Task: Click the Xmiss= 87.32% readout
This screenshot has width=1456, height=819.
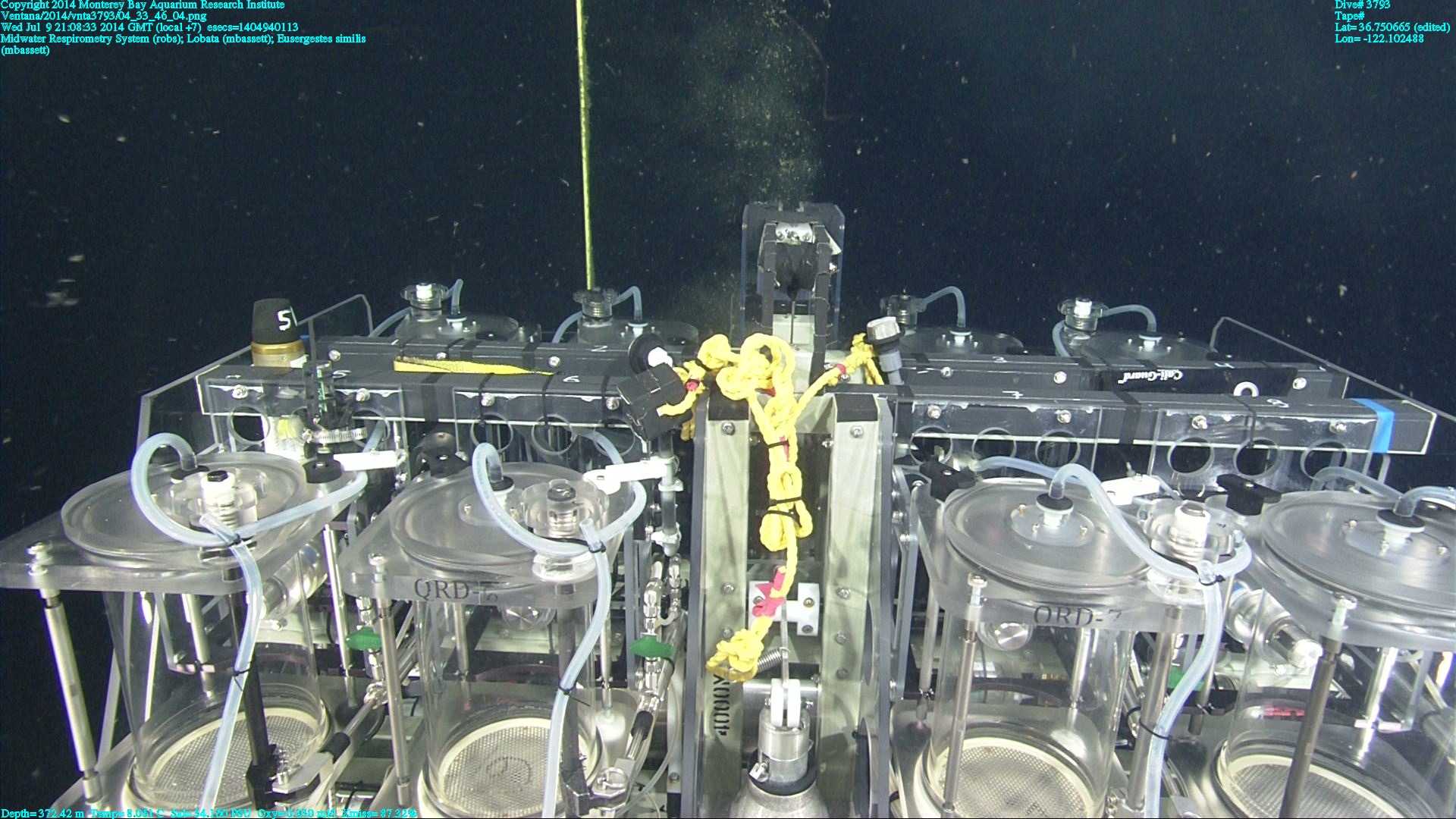Action: [378, 813]
